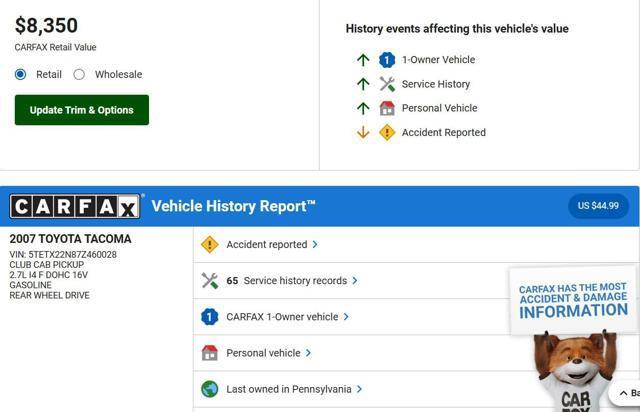Click the VIN 5TETX22N87Z460028 text
Image resolution: width=640 pixels, height=412 pixels.
pos(63,255)
